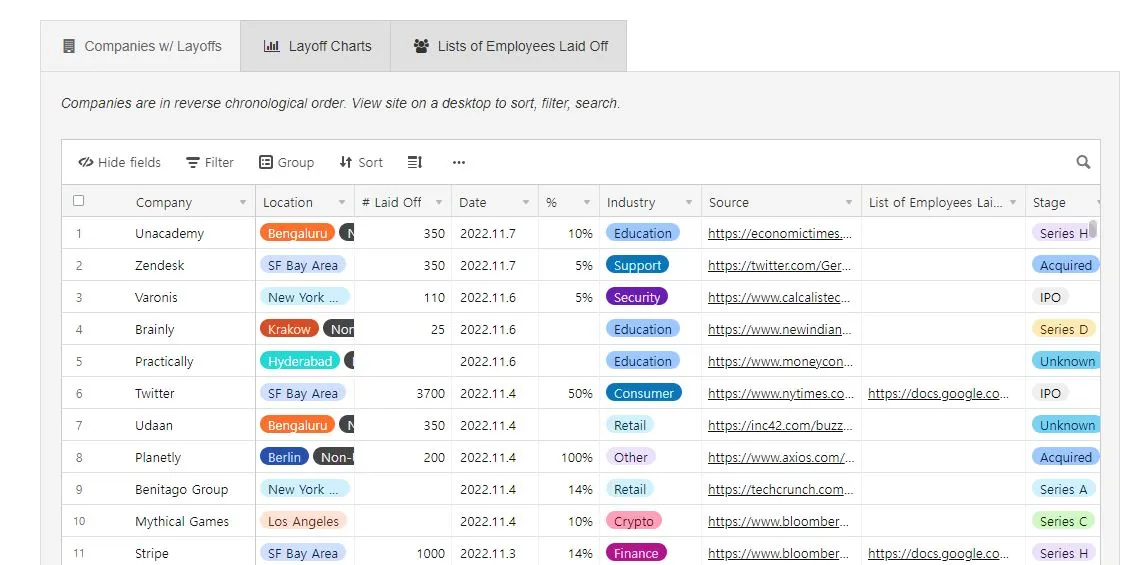Click the 1000 laid off cell for Stripe
The image size is (1140, 565).
pyautogui.click(x=403, y=553)
